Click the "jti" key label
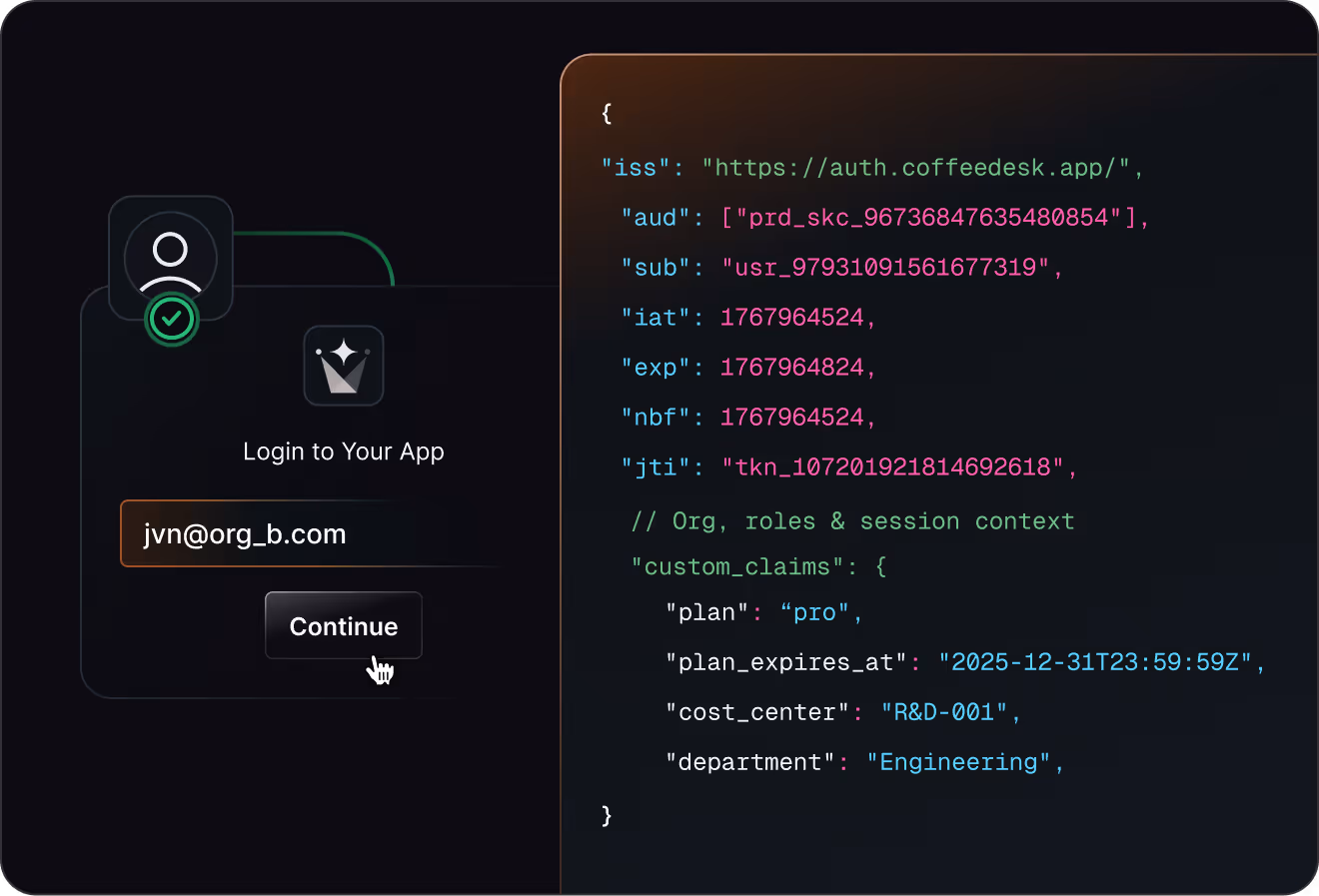The width and height of the screenshot is (1319, 896). click(x=656, y=466)
